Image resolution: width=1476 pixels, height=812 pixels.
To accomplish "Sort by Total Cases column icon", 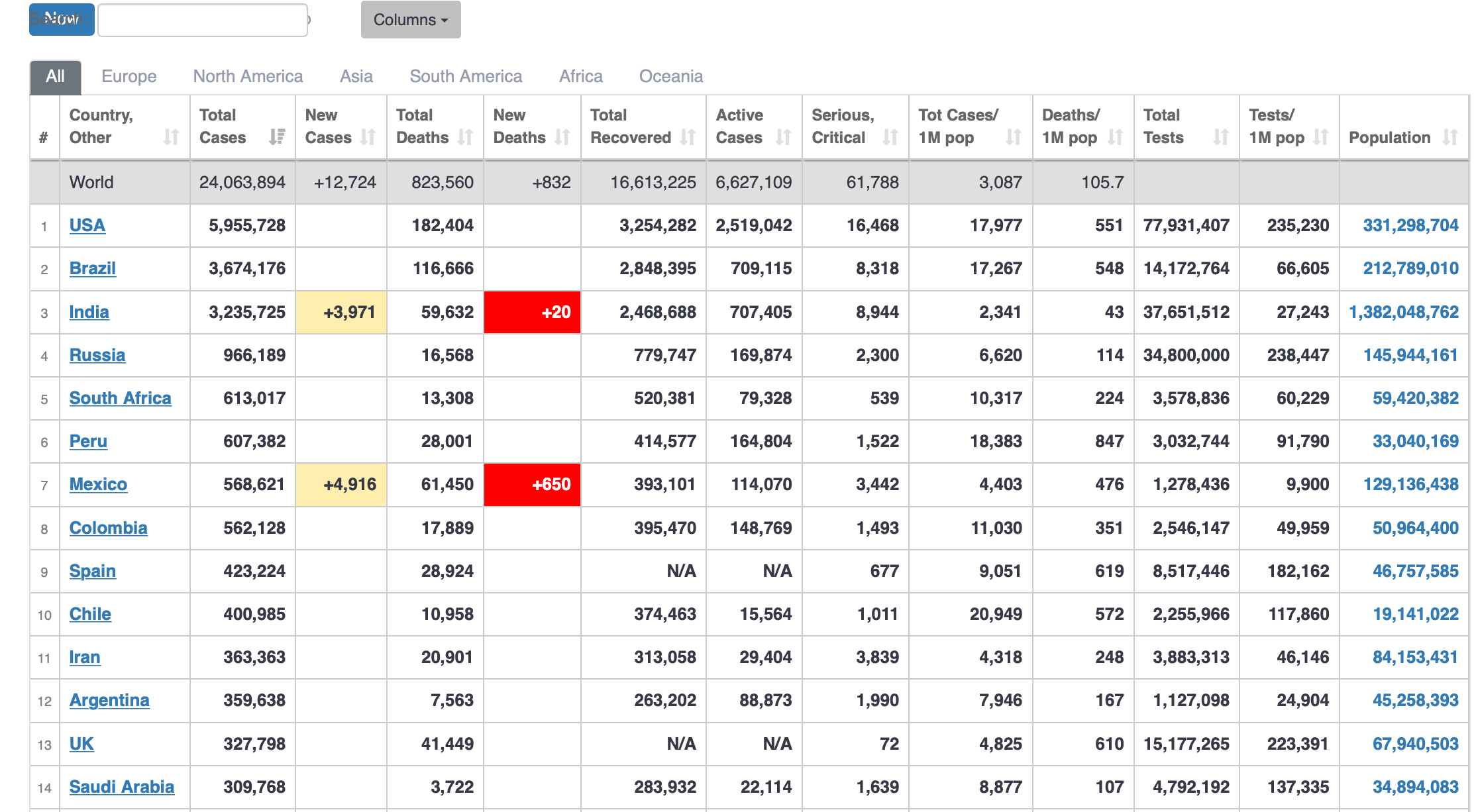I will pos(277,136).
